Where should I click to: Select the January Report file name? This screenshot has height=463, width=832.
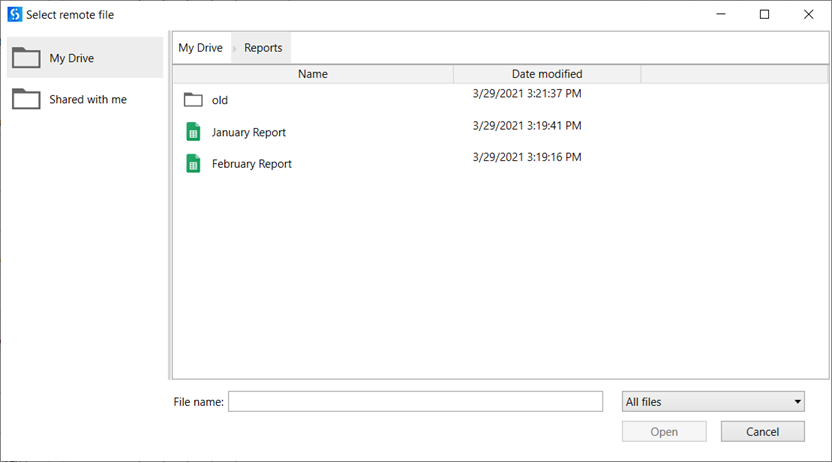(x=248, y=133)
